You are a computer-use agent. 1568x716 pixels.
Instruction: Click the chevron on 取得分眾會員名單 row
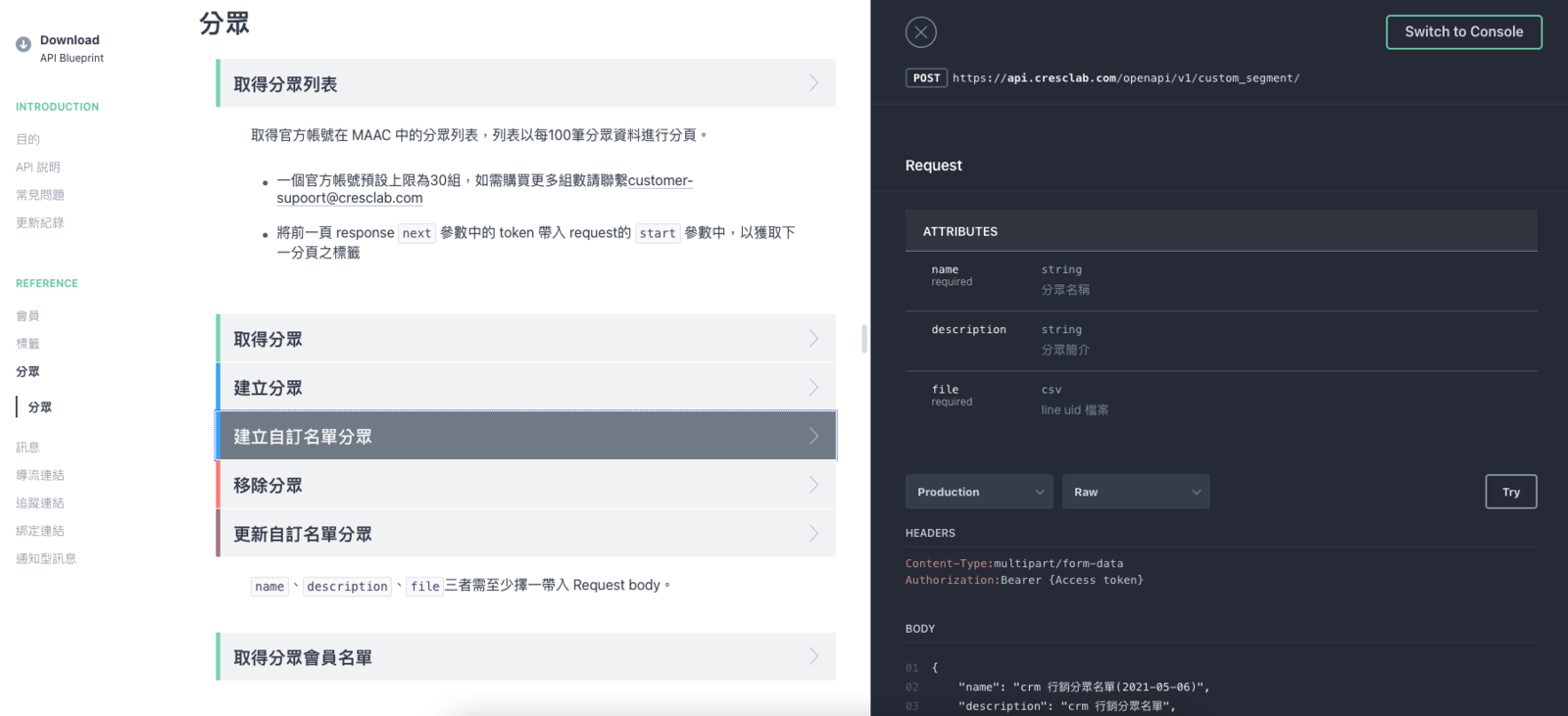813,657
